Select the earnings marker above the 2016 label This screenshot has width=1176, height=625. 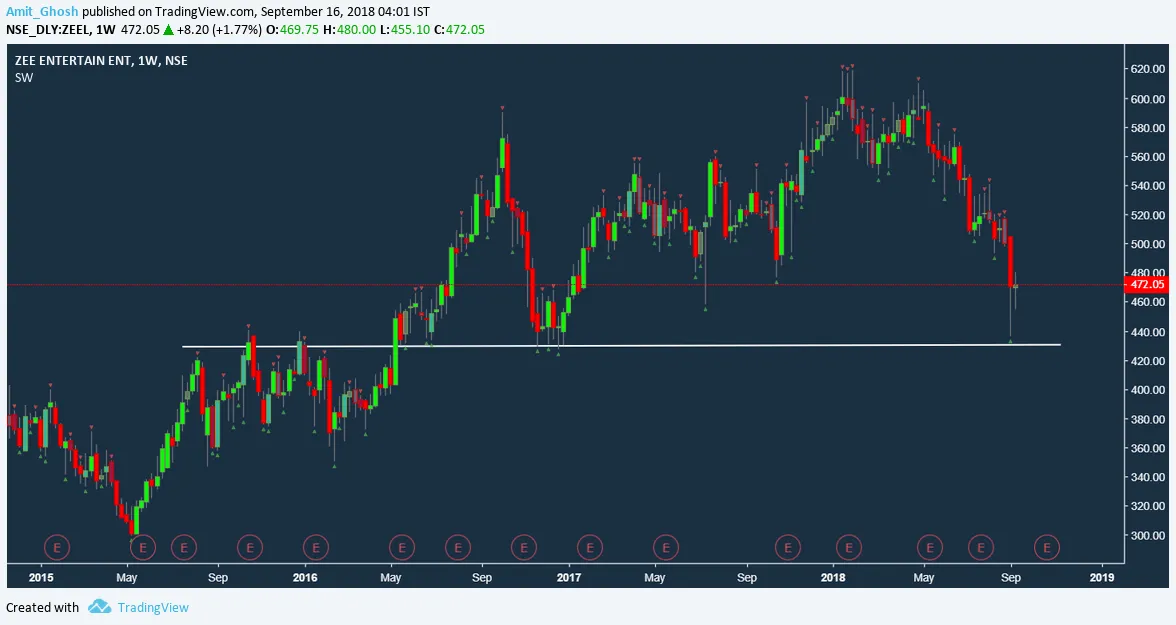pos(315,547)
